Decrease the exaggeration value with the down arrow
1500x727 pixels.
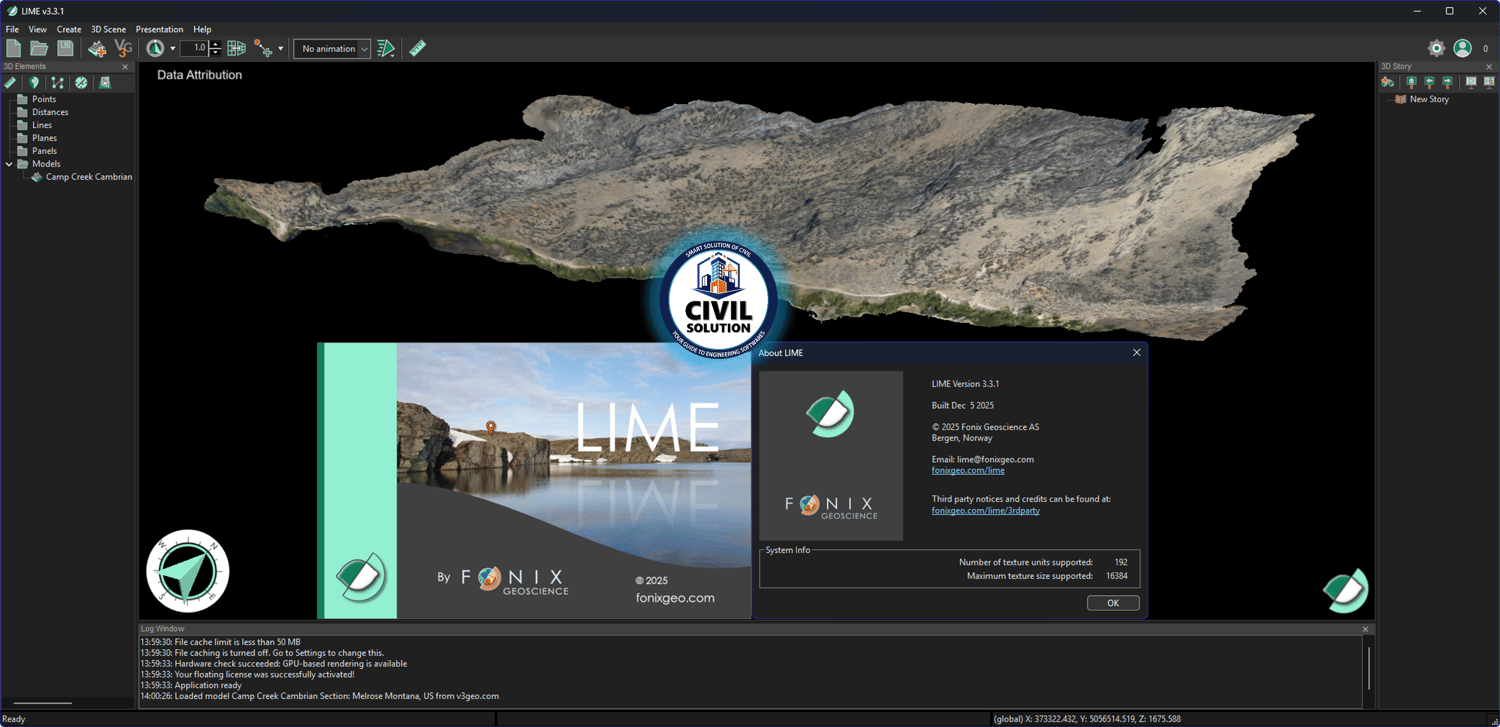[215, 52]
